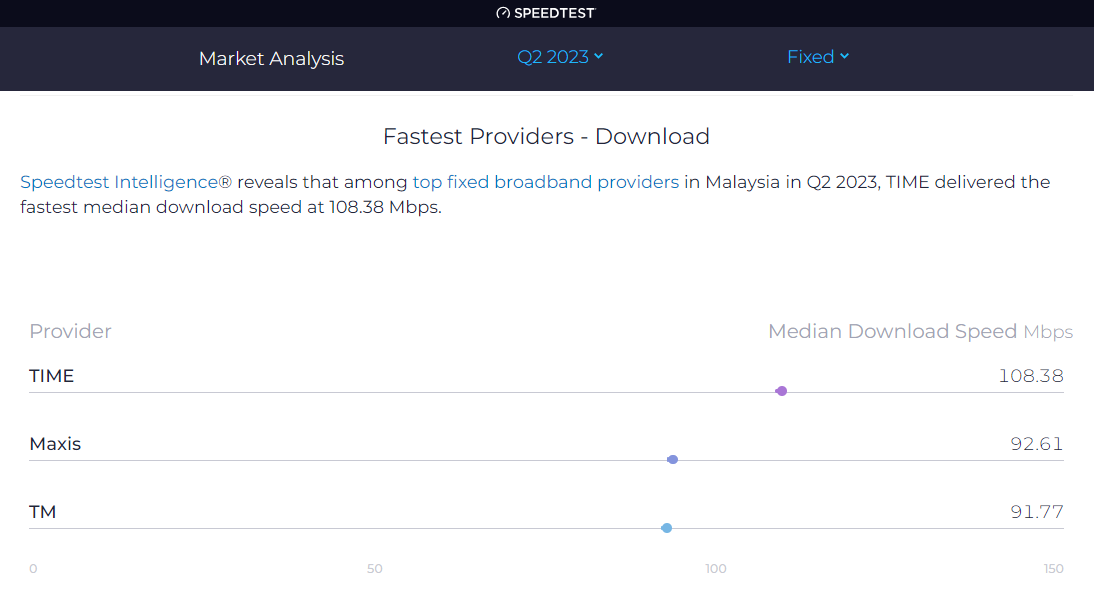The width and height of the screenshot is (1094, 615).
Task: Open the Speedtest Intelligence link
Action: [x=126, y=182]
